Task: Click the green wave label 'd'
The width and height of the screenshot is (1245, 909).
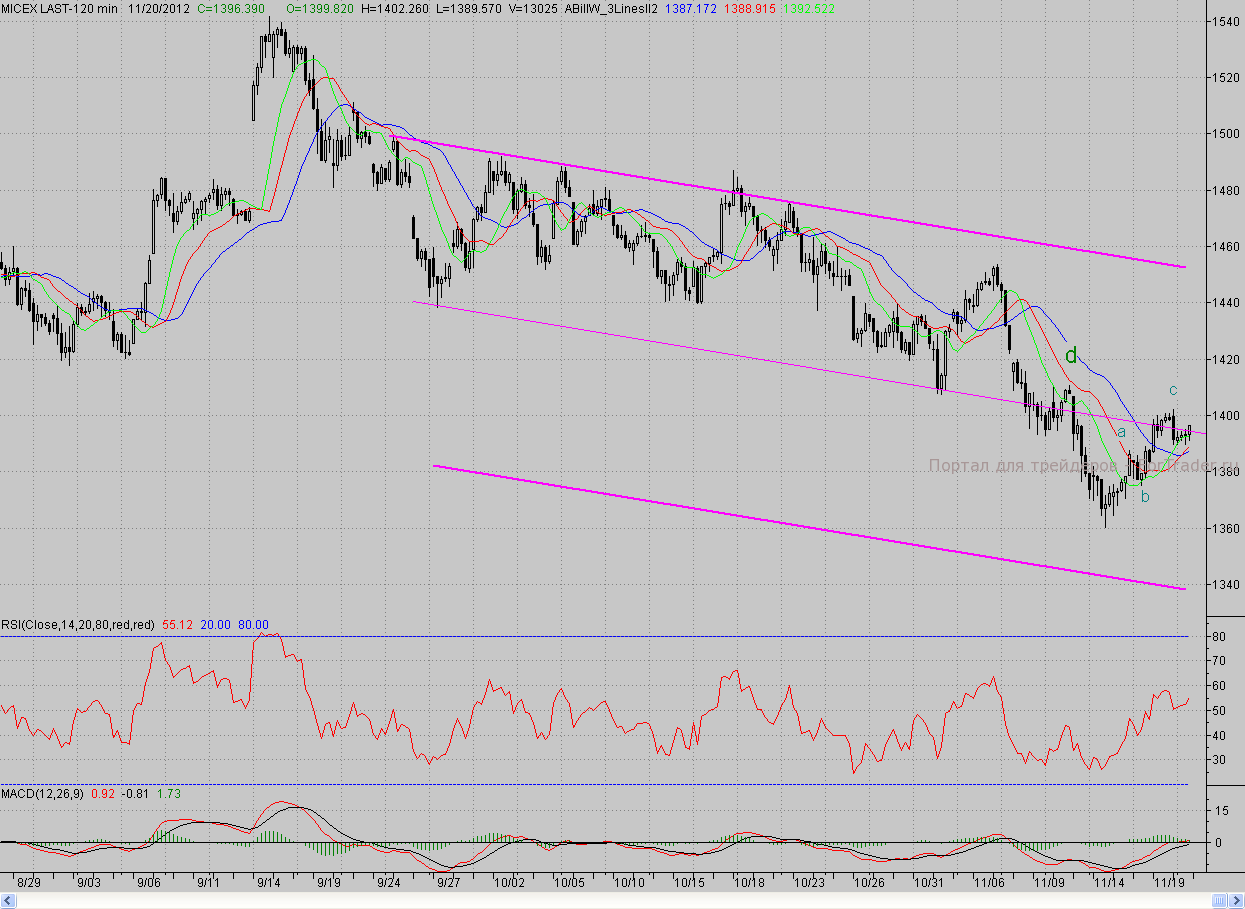Action: pos(1071,355)
